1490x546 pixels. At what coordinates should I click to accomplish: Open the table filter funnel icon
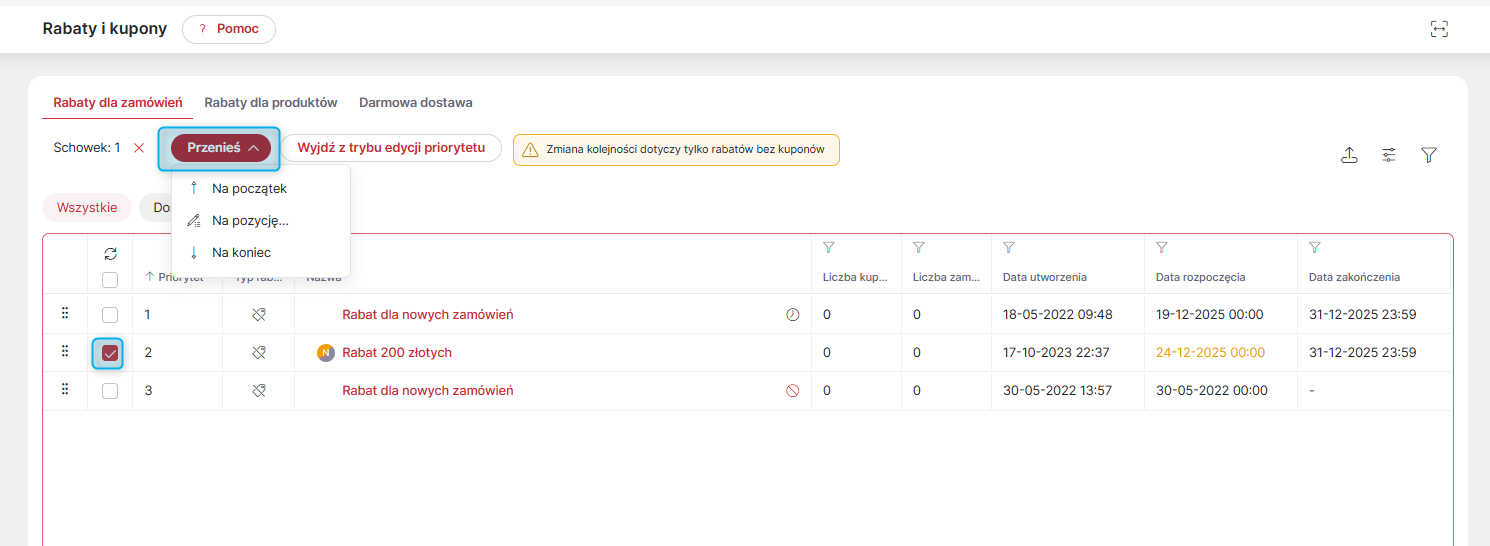[x=1429, y=155]
